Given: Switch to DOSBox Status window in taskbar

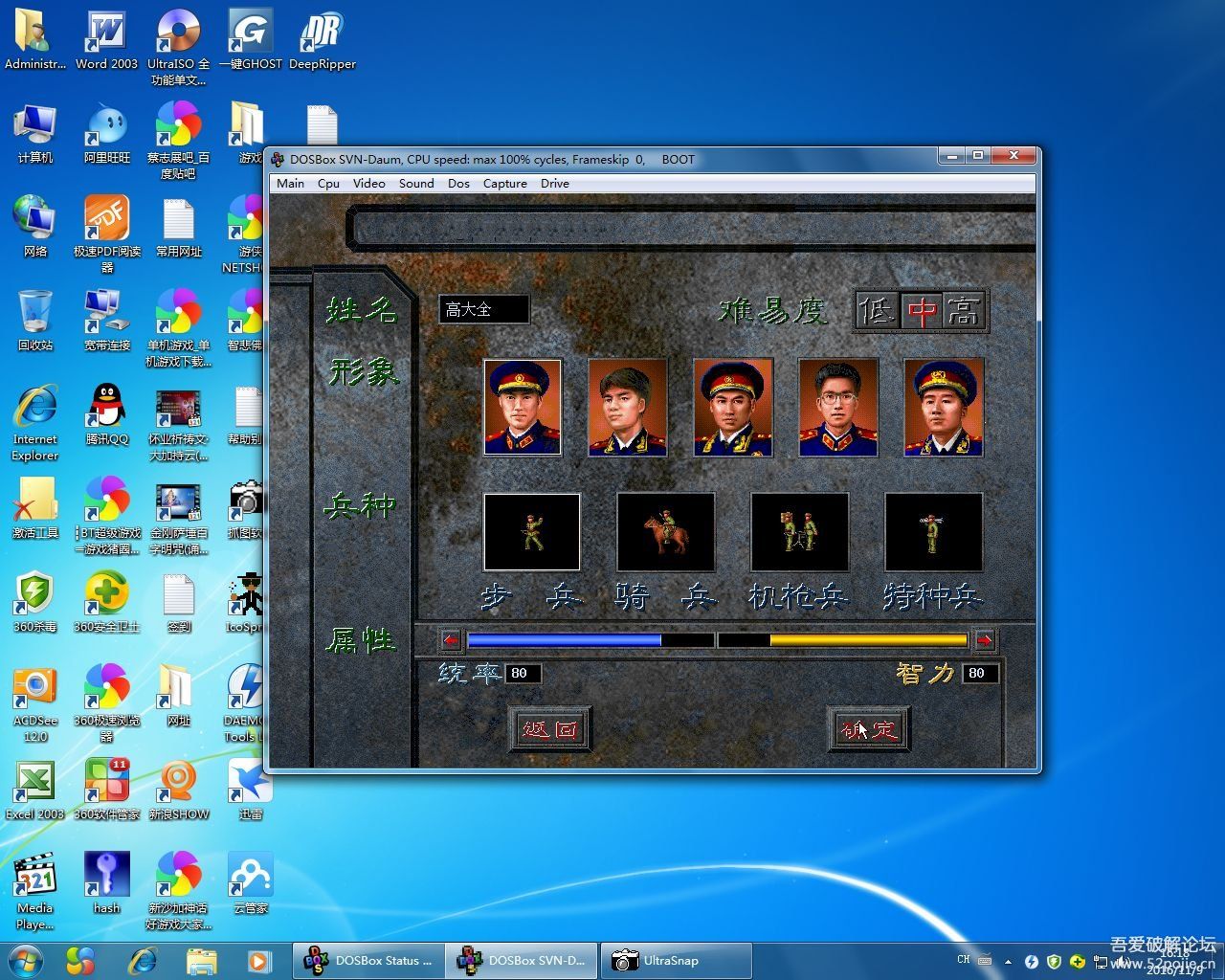Looking at the screenshot, I should tap(368, 960).
